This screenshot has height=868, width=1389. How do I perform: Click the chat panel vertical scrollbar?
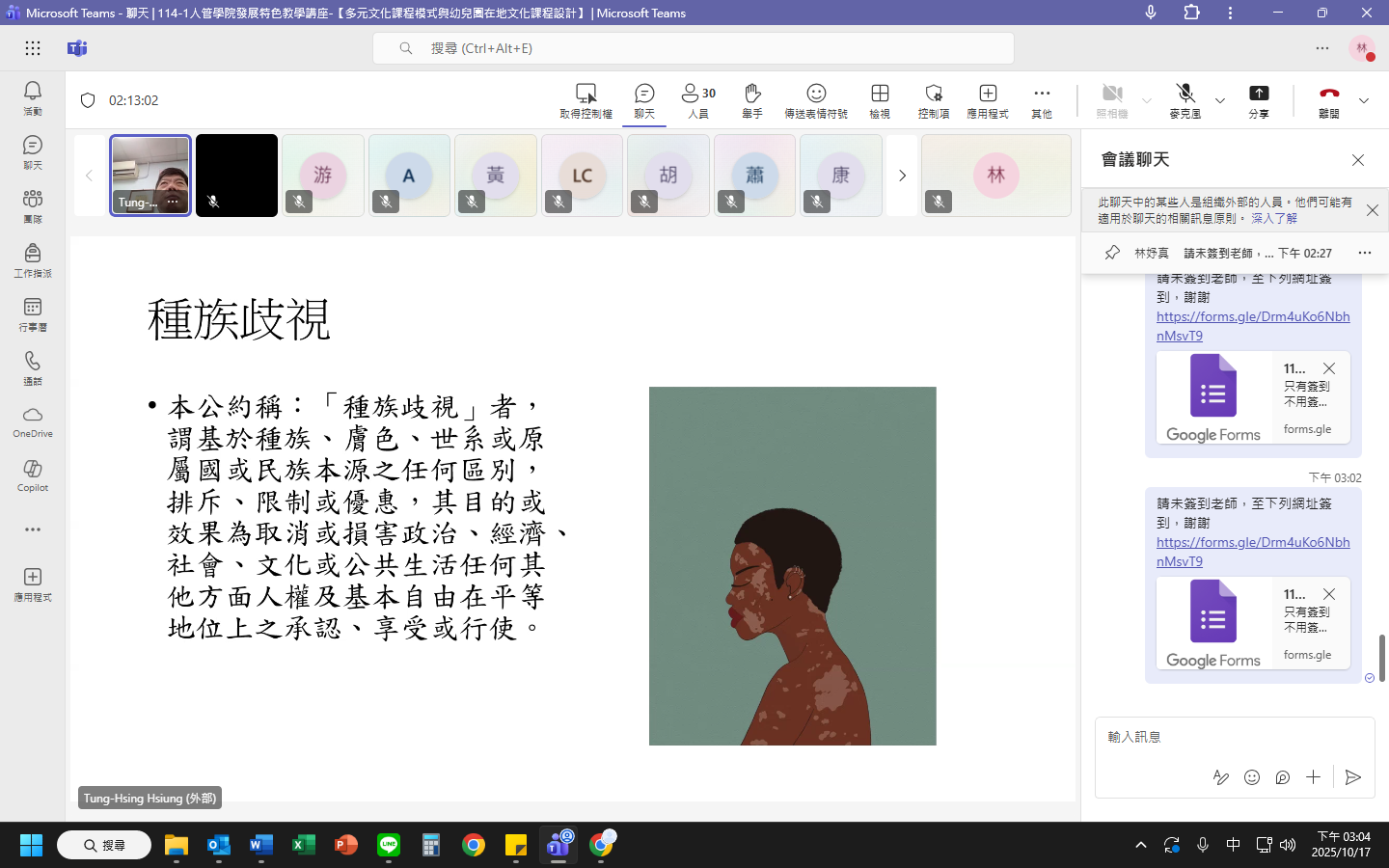[x=1381, y=658]
